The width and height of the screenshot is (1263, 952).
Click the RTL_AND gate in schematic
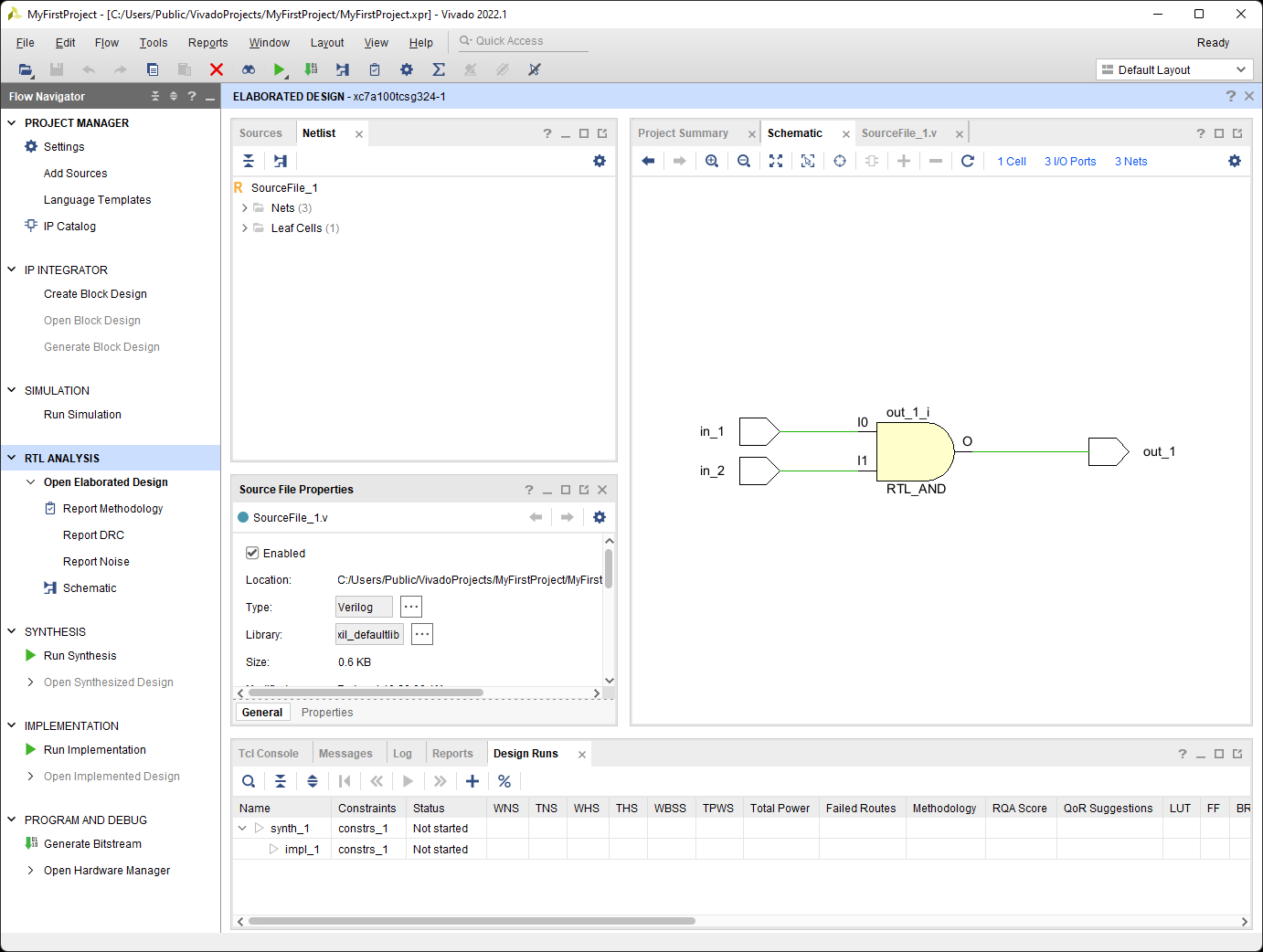pos(915,451)
